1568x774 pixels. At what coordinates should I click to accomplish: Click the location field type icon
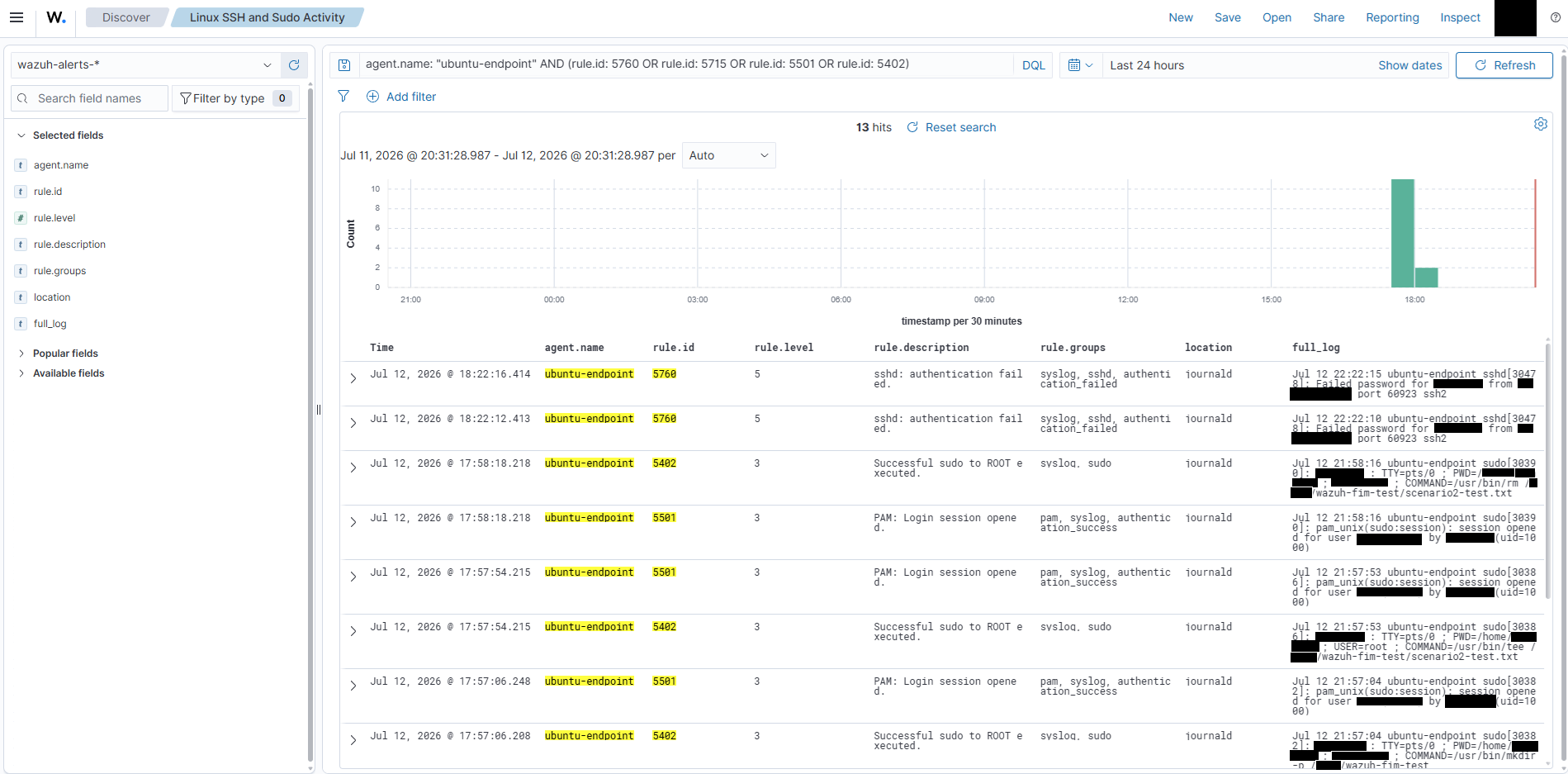click(x=21, y=297)
